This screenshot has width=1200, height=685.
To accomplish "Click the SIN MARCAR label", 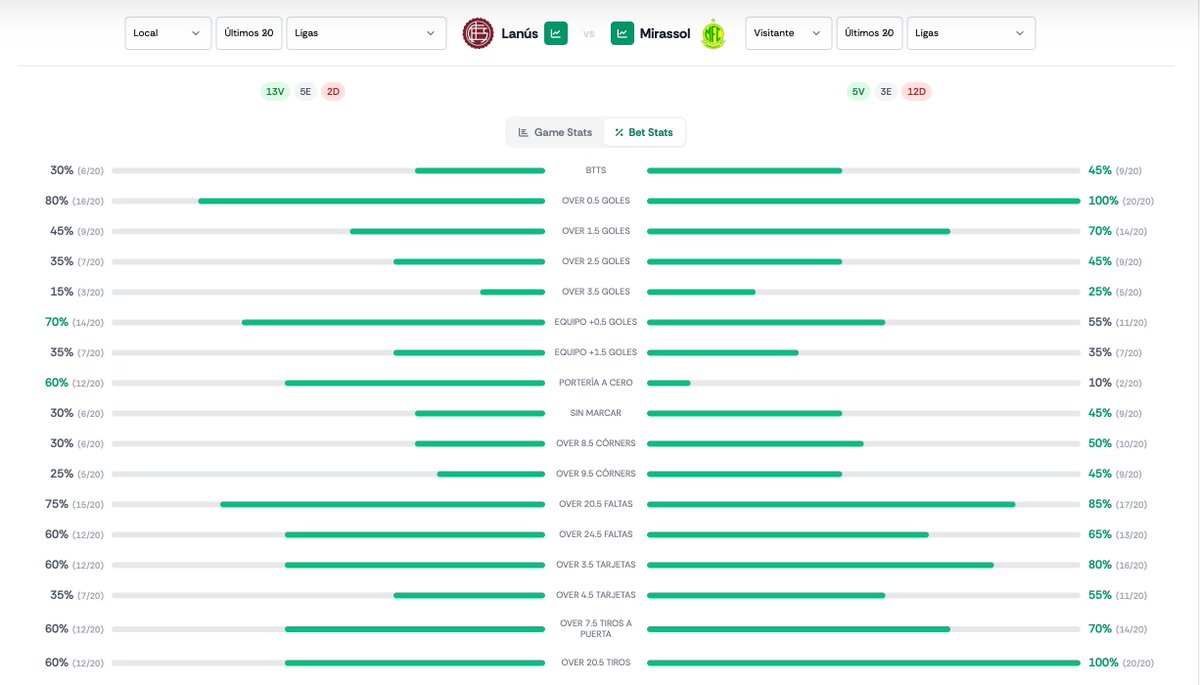I will (x=596, y=413).
